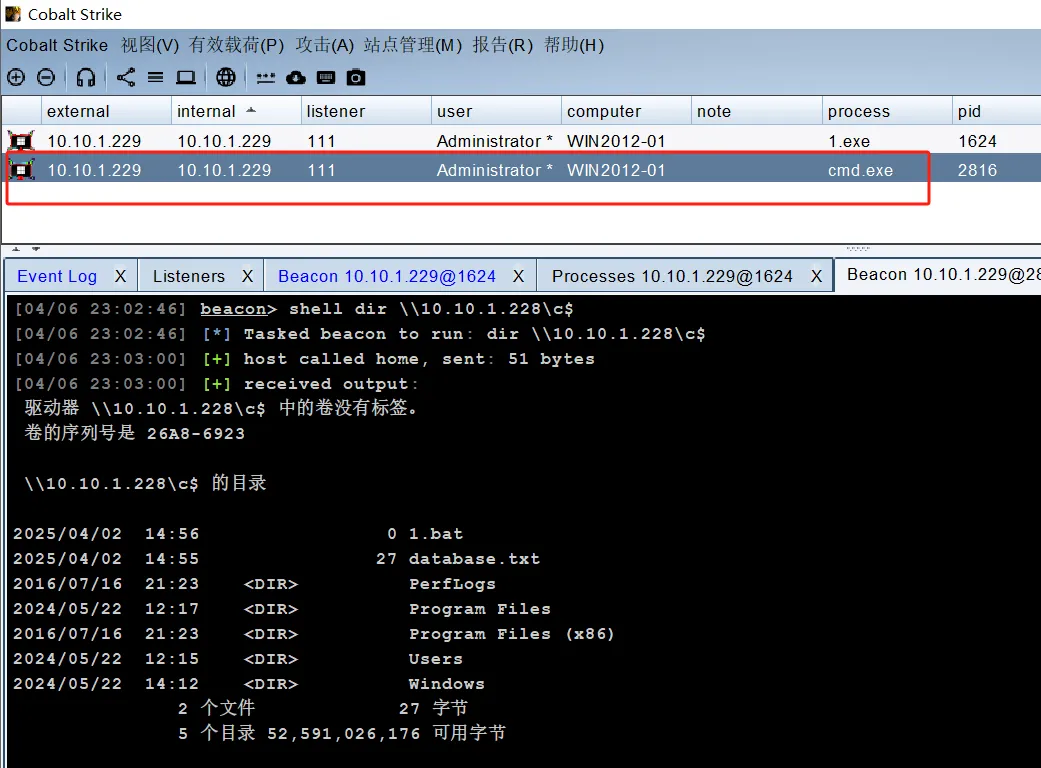Switch to Beacon 10.10.1.229@1624 tab
This screenshot has width=1041, height=768.
click(387, 276)
